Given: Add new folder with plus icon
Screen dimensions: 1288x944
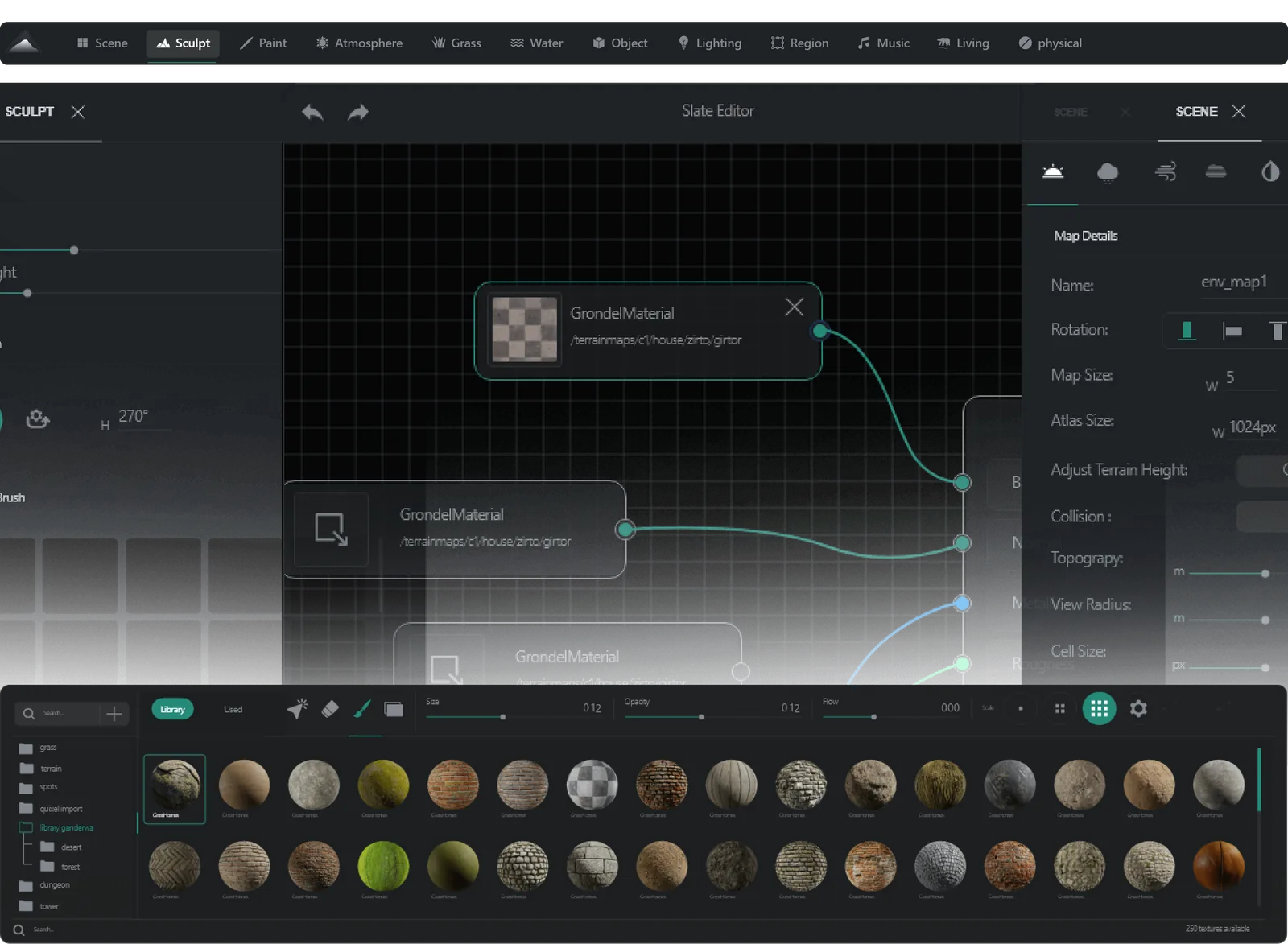Looking at the screenshot, I should [114, 714].
